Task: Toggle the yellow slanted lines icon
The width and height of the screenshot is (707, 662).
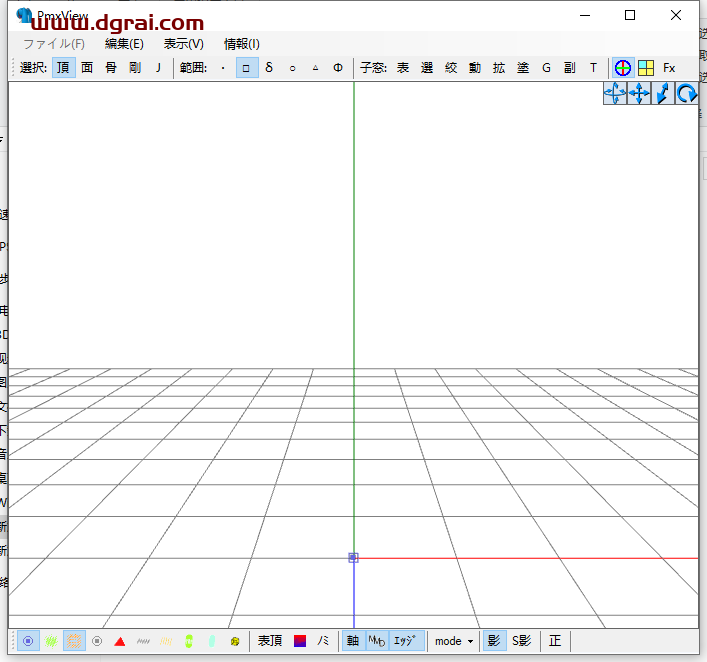Action: coord(166,641)
